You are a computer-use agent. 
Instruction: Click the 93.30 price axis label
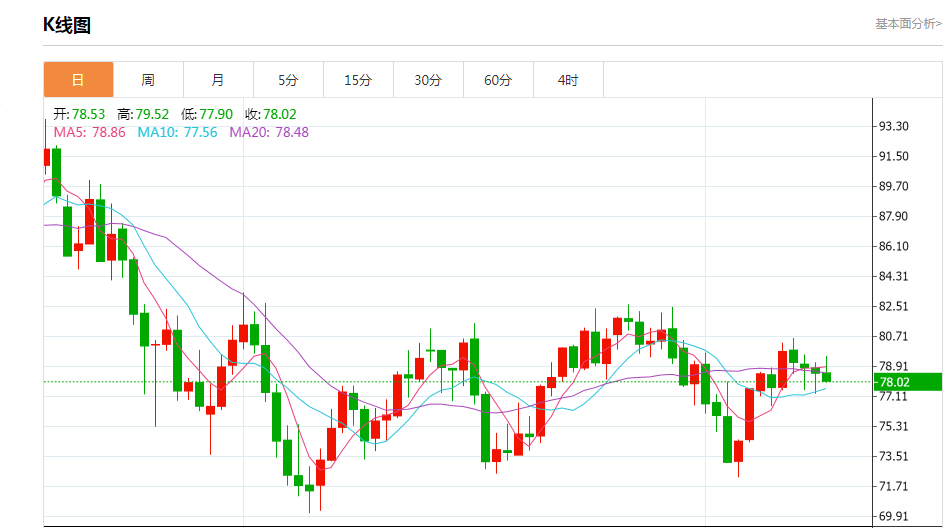(x=893, y=126)
